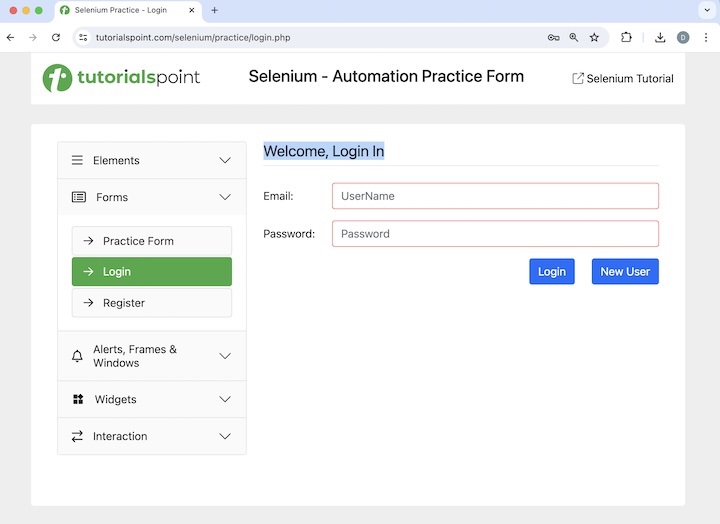
Task: Click the tutorialspoint logo
Action: tap(121, 78)
